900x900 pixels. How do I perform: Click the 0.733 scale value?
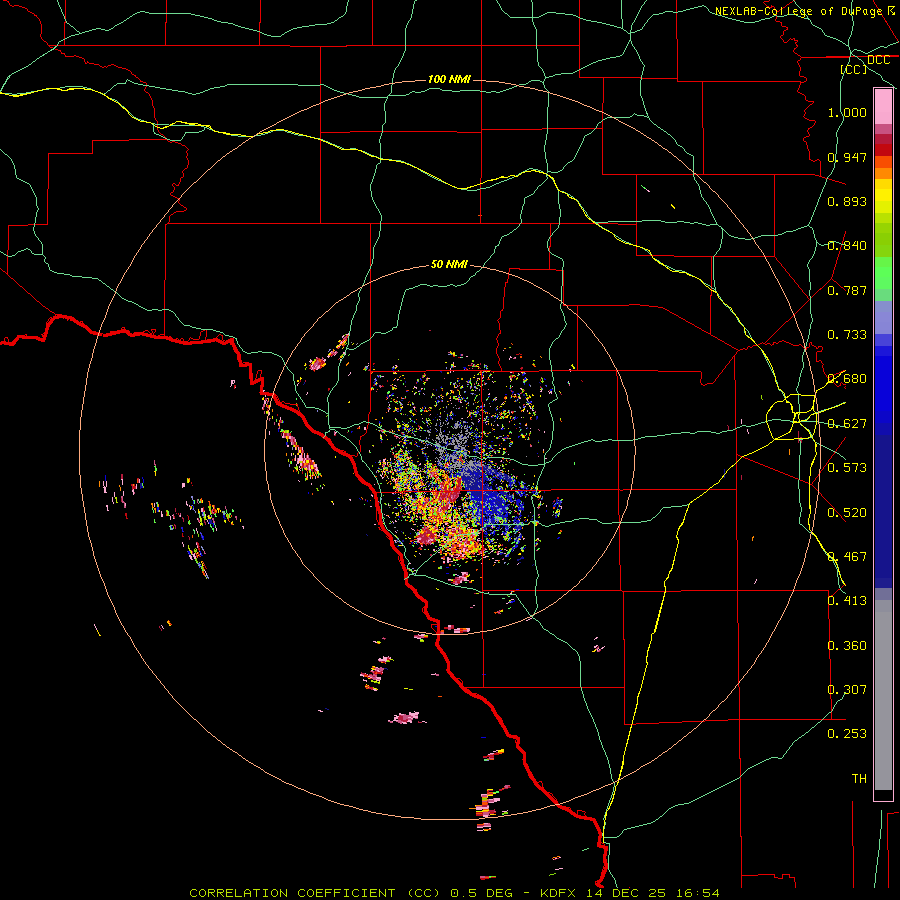pyautogui.click(x=847, y=335)
